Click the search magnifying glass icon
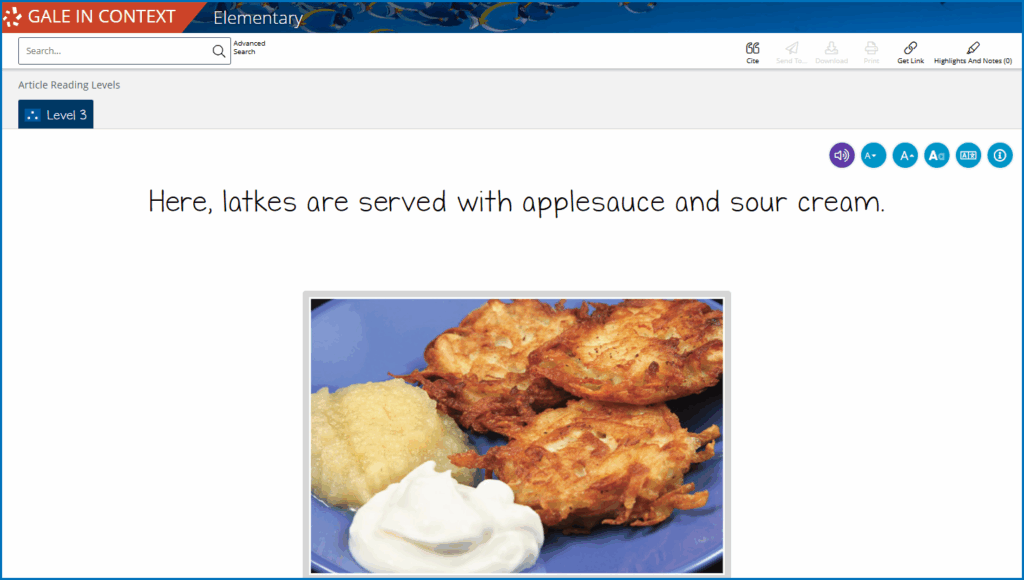 219,51
